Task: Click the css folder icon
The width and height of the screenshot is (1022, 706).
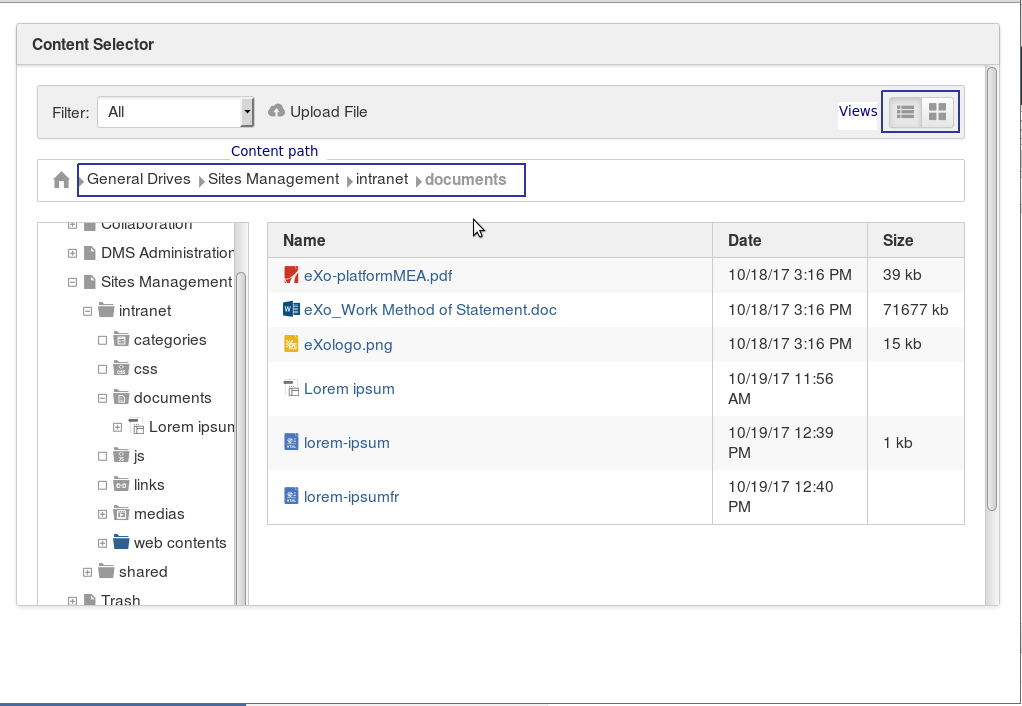Action: (121, 368)
